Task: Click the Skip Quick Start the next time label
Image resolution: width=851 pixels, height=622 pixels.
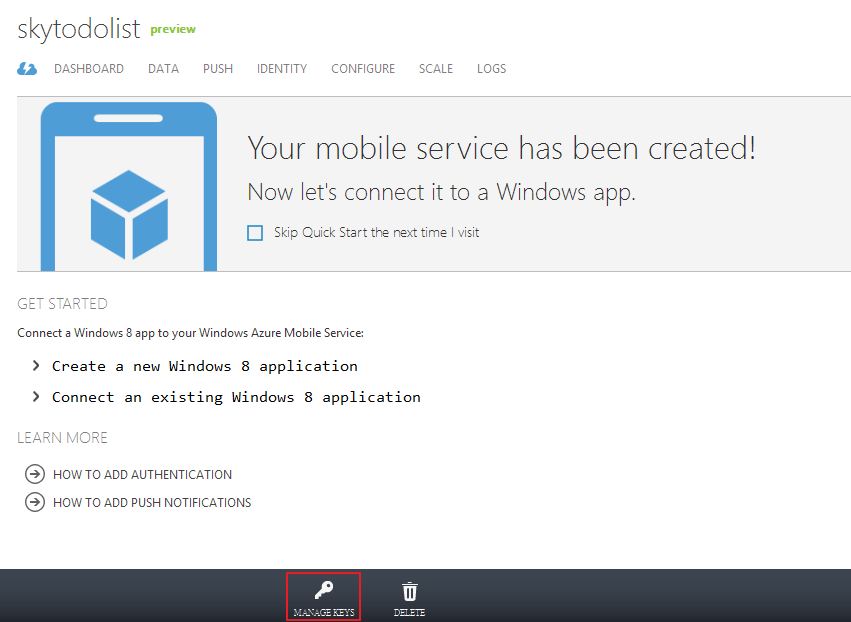Action: coord(376,232)
